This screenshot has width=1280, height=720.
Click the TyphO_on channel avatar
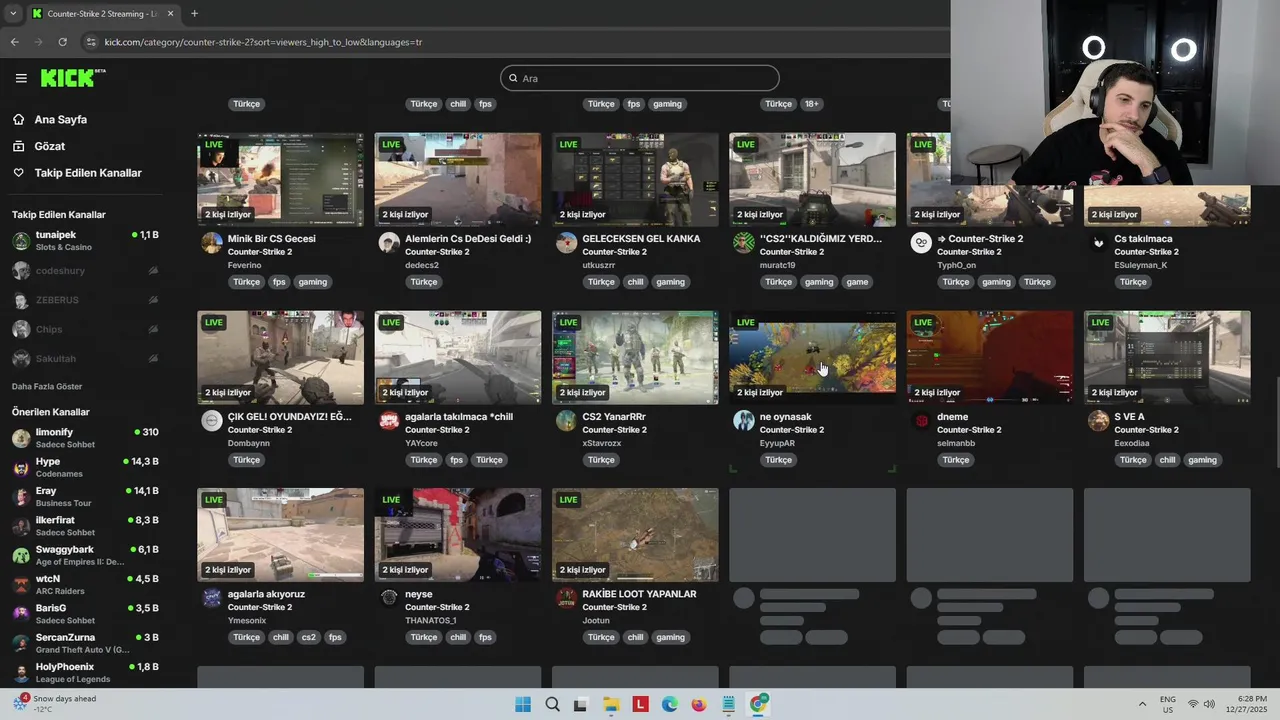click(x=921, y=243)
